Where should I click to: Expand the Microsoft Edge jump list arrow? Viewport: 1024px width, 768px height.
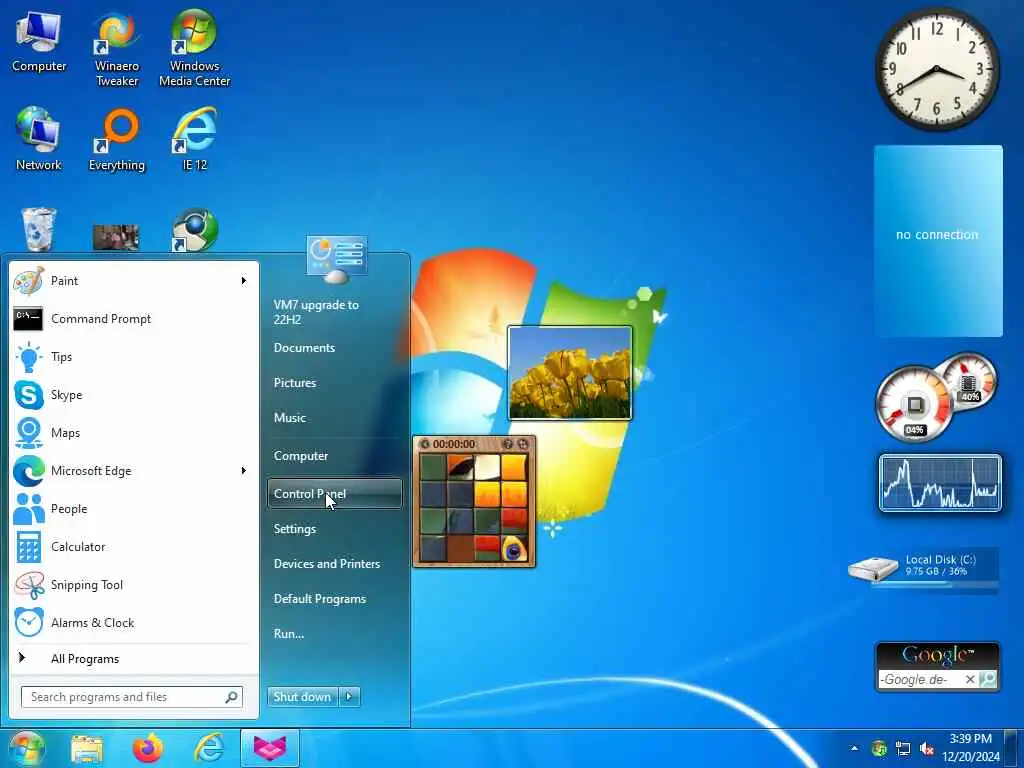click(244, 471)
